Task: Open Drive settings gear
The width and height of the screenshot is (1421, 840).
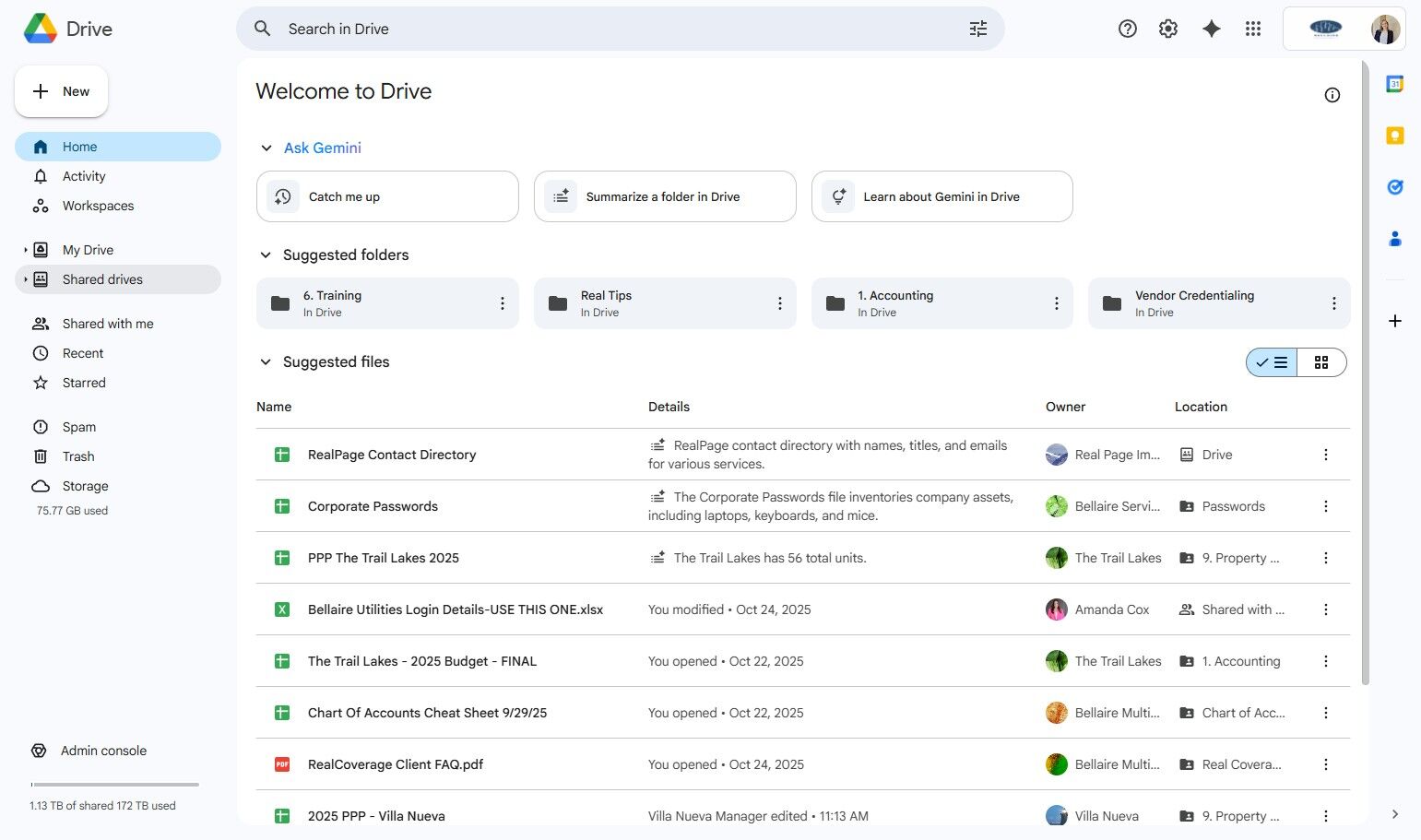Action: [1168, 29]
